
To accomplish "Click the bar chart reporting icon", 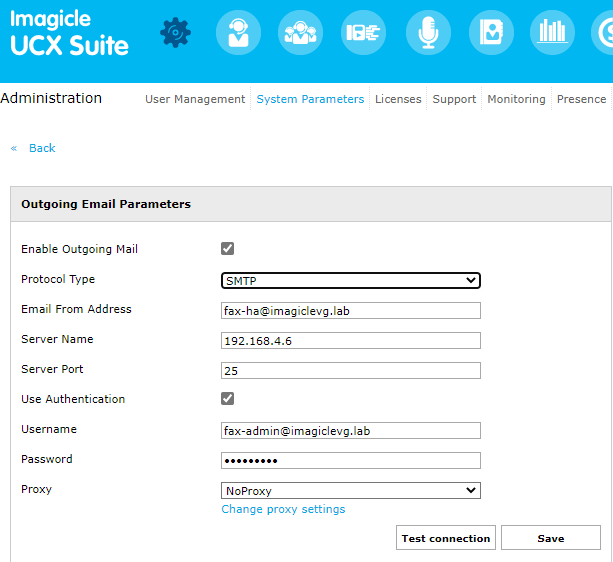I will pos(552,33).
